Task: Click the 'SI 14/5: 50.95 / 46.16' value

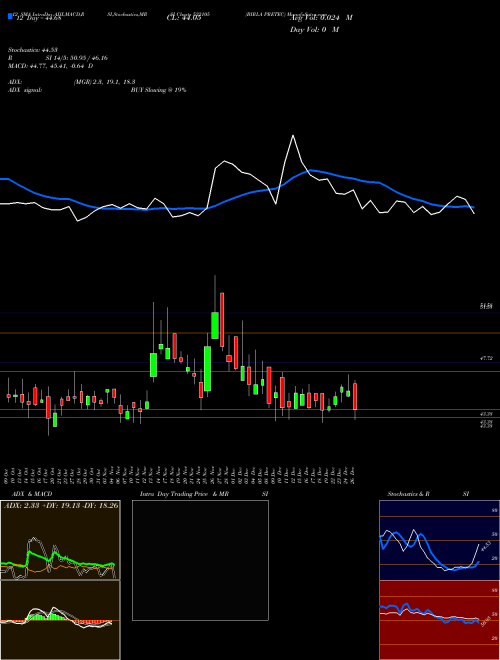Action: tap(77, 58)
